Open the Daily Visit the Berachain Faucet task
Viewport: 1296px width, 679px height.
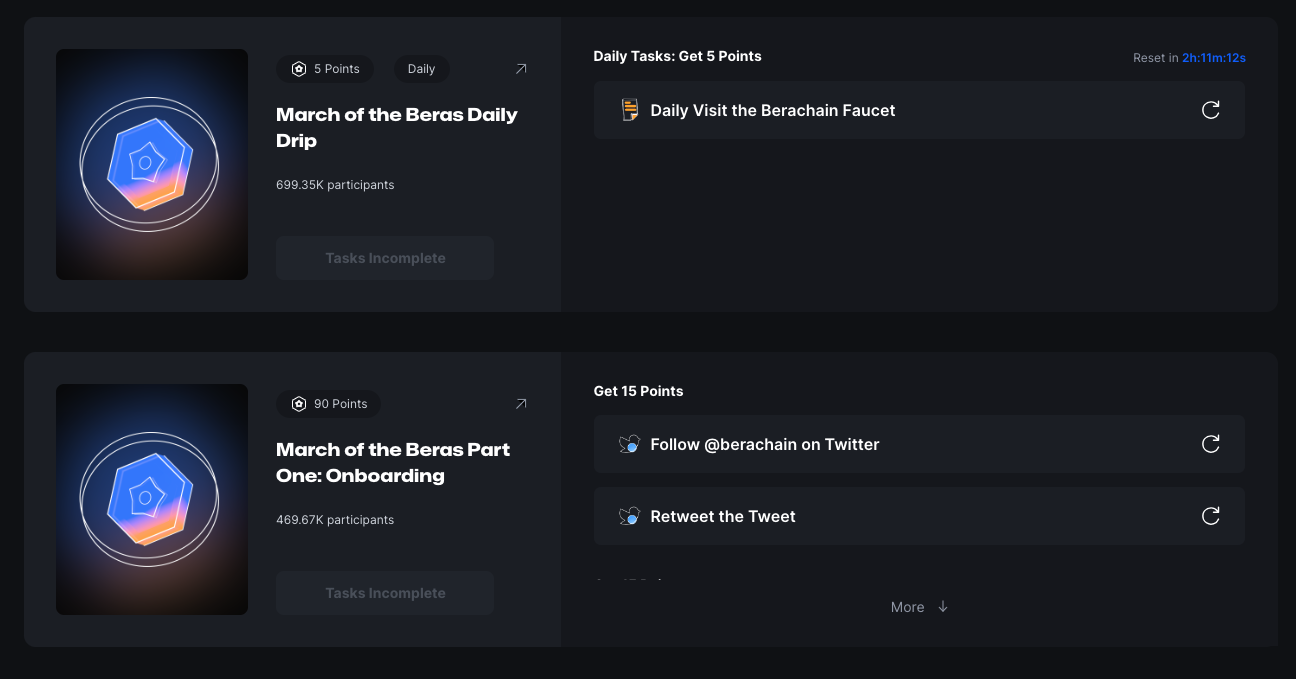click(919, 110)
